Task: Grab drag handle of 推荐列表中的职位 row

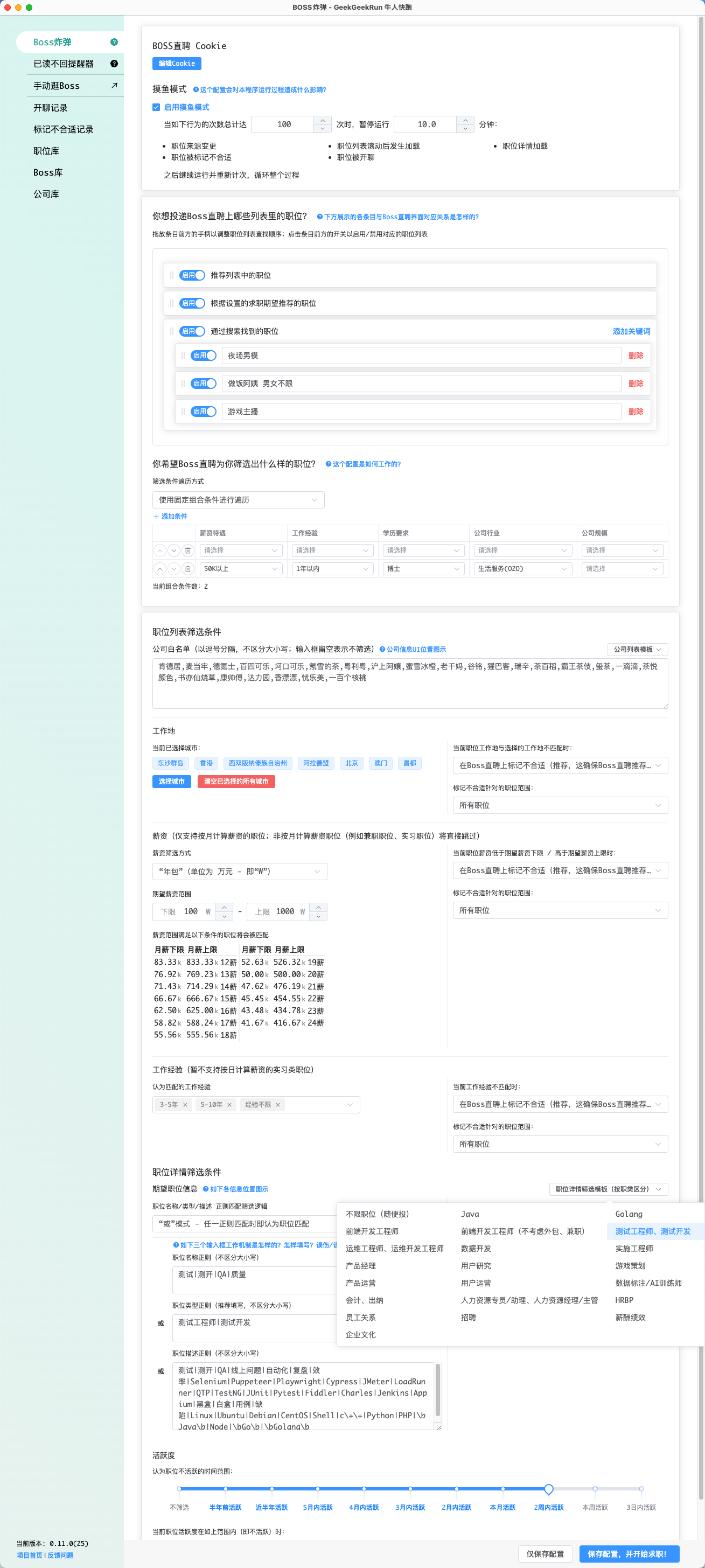Action: pyautogui.click(x=172, y=275)
